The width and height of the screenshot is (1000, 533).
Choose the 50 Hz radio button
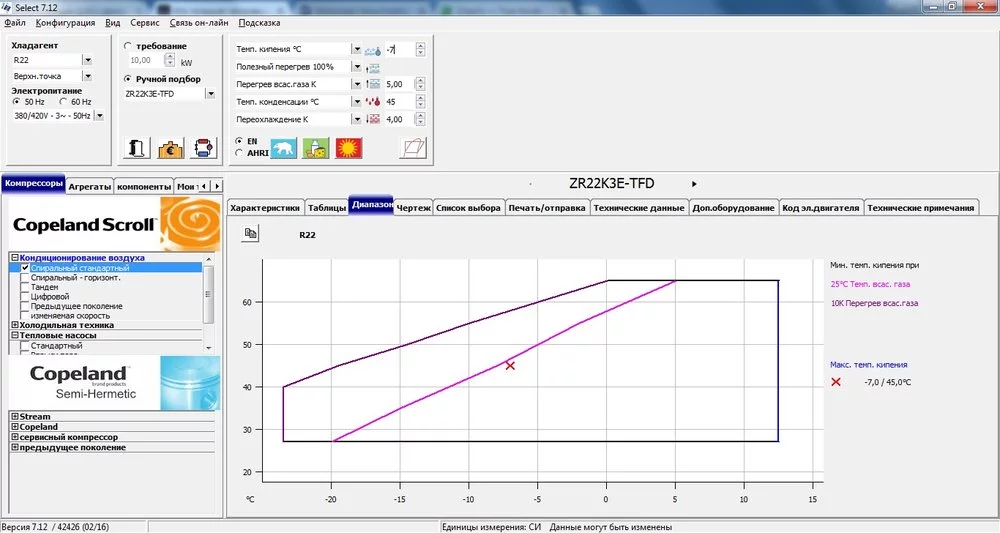17,101
